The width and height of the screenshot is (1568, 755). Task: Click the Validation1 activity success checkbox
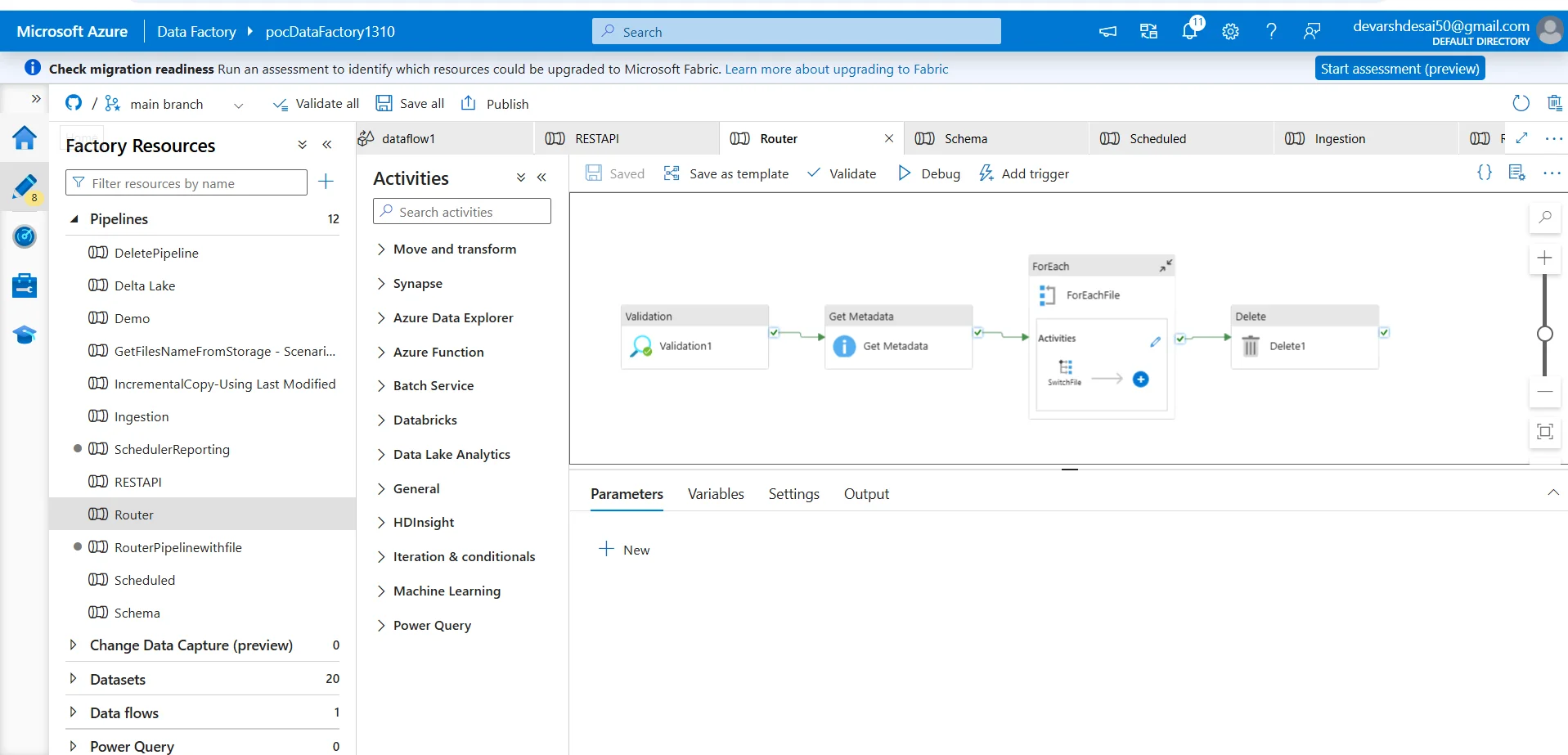click(x=774, y=333)
